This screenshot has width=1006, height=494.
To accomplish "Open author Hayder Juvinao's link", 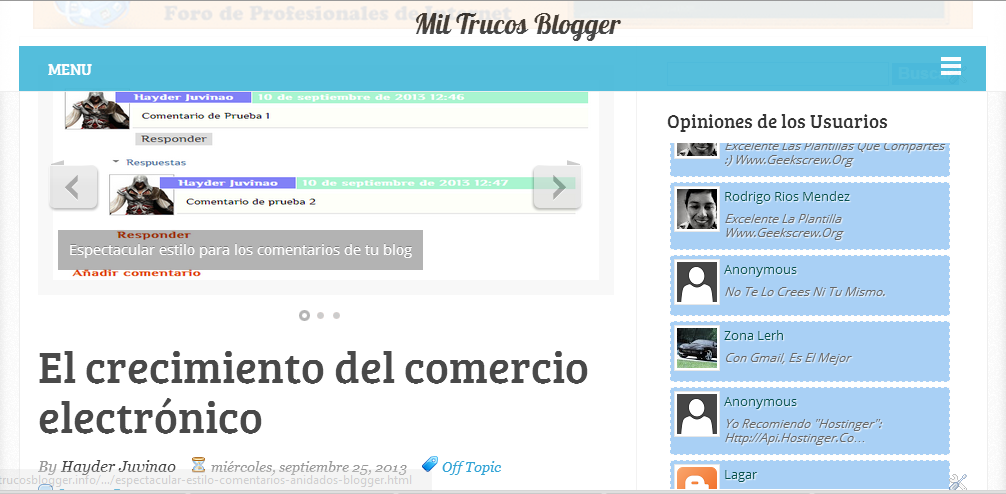I will click(x=118, y=467).
